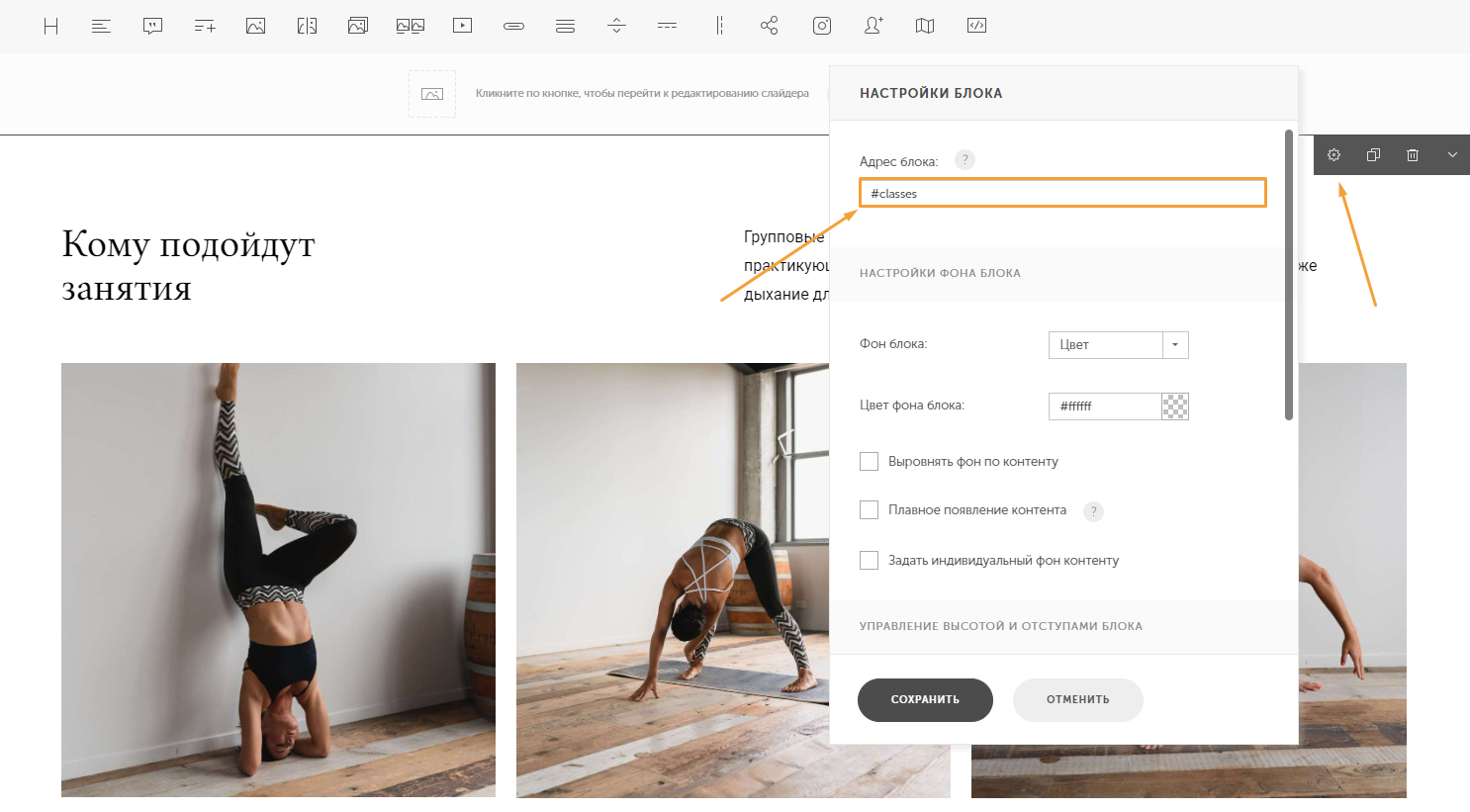Open block settings with the gear icon
The width and height of the screenshot is (1470, 812).
click(x=1333, y=155)
